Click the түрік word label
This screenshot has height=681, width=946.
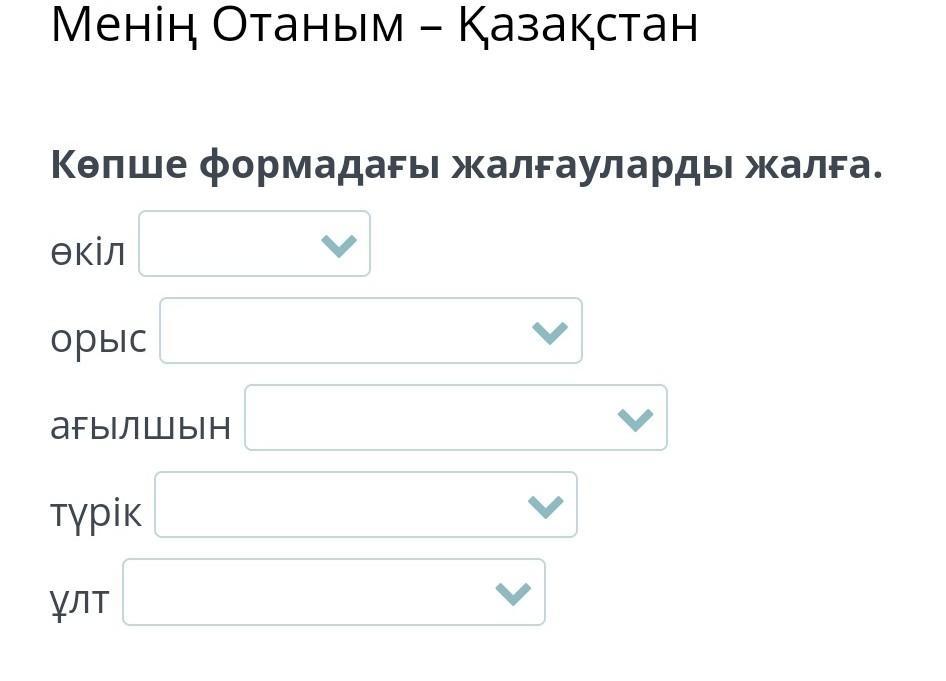pyautogui.click(x=96, y=513)
